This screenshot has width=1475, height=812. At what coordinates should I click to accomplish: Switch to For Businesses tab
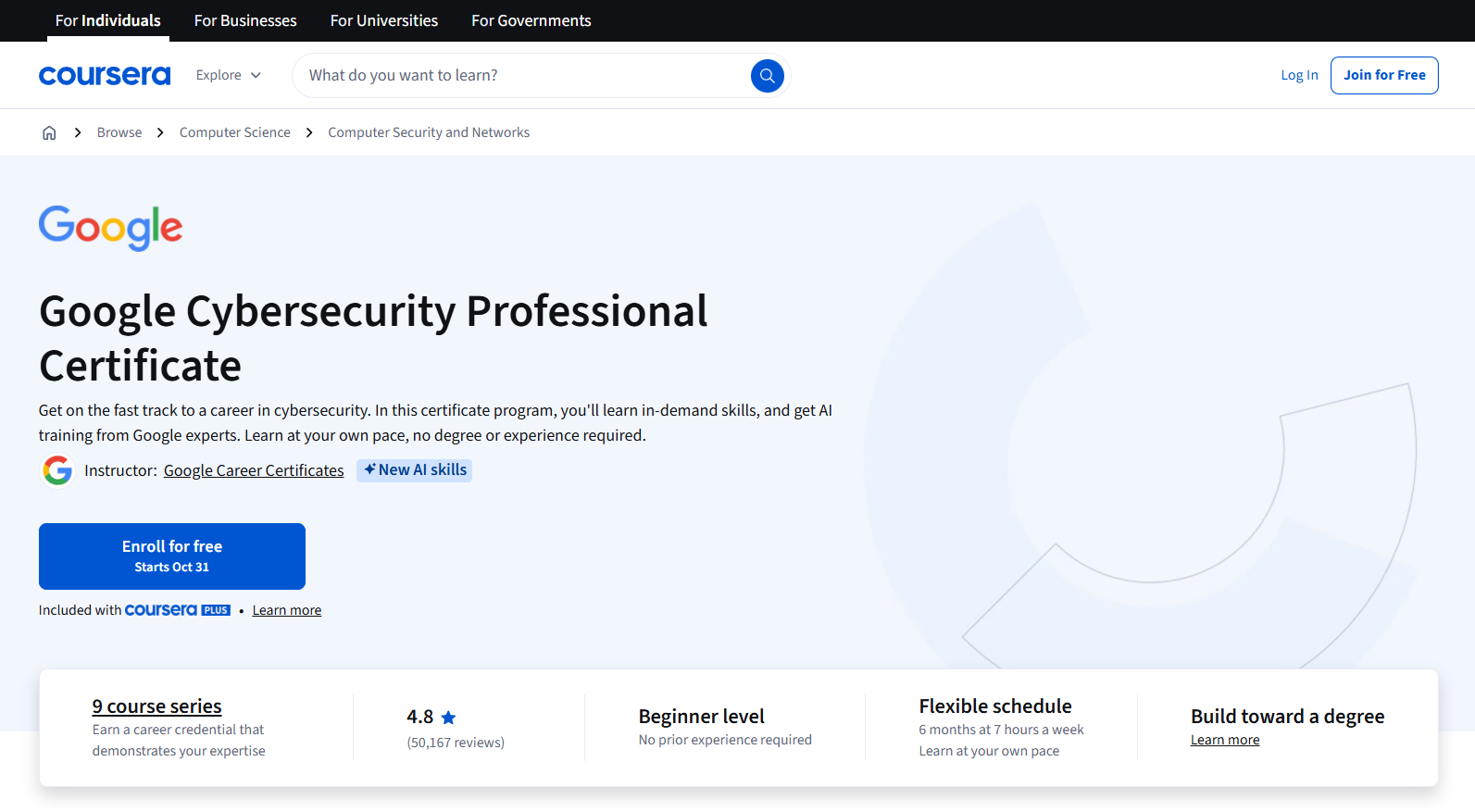[x=245, y=20]
